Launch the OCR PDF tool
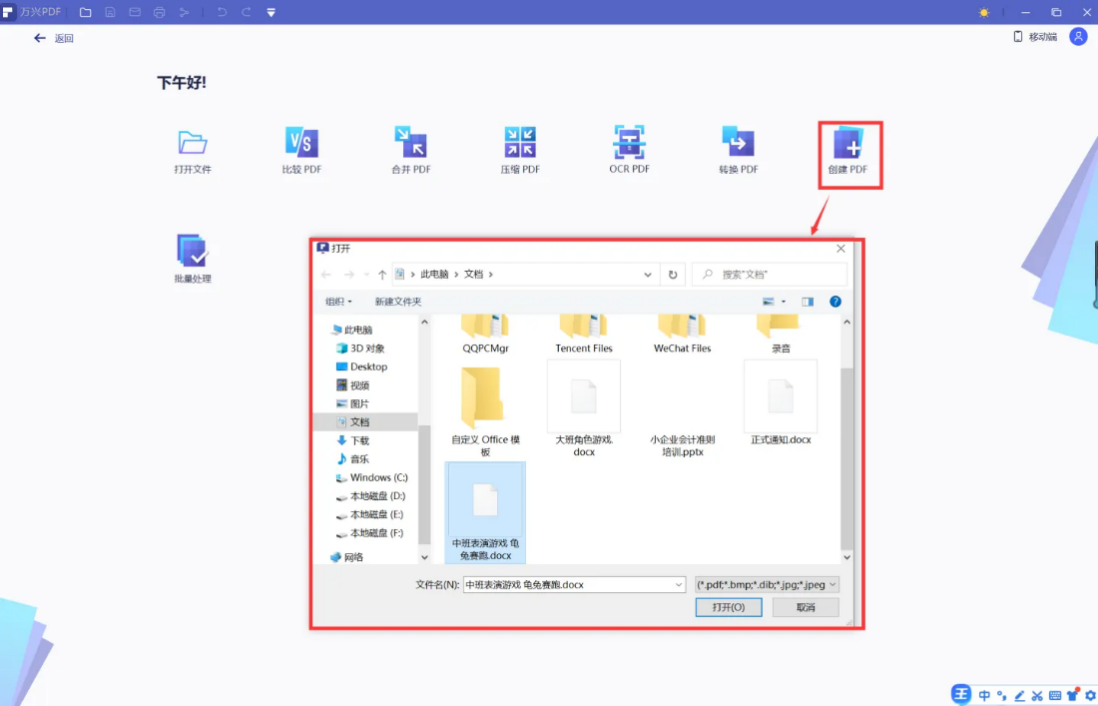 pos(629,144)
